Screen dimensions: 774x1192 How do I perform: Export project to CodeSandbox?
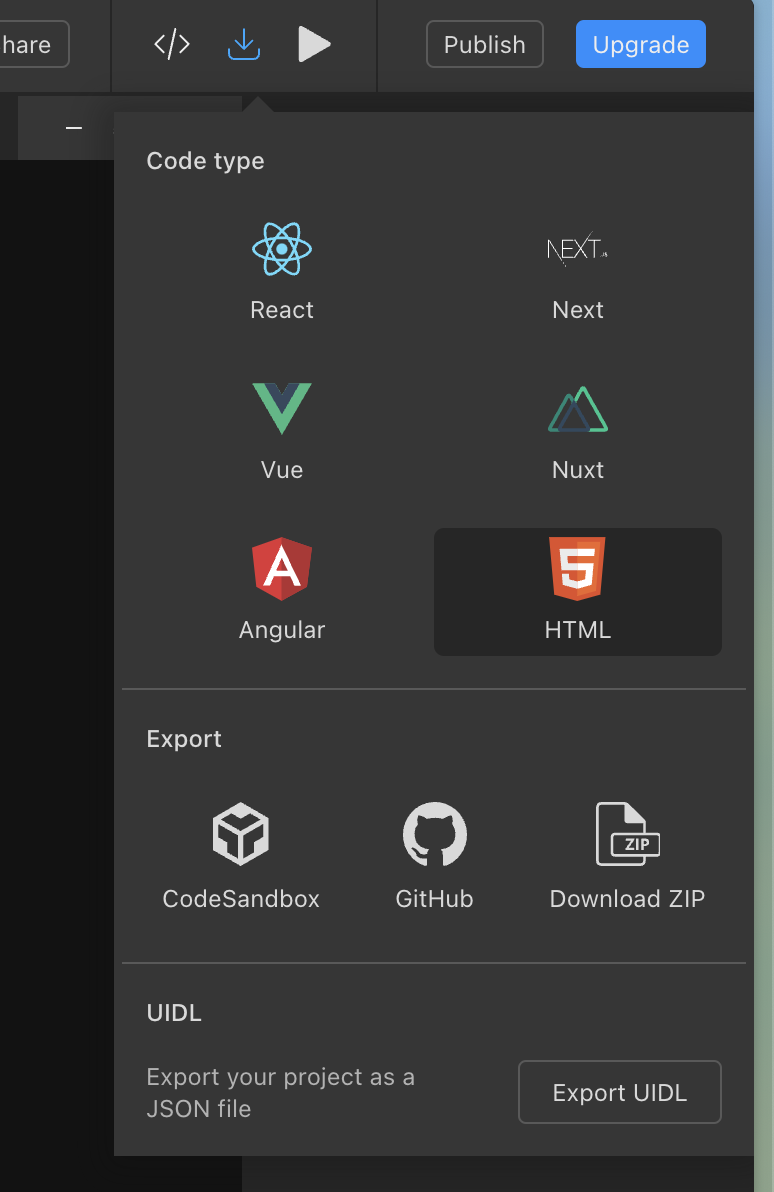point(241,856)
